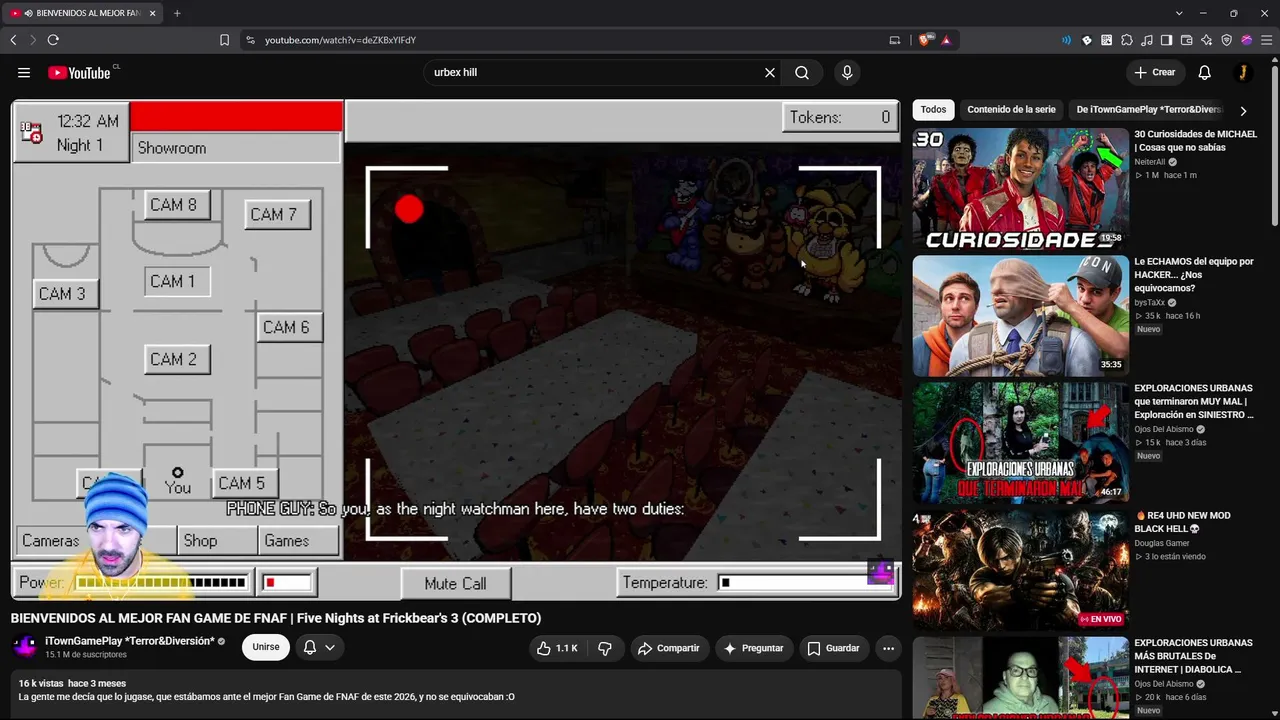Click the Compartir share button
The width and height of the screenshot is (1280, 720).
(x=669, y=648)
